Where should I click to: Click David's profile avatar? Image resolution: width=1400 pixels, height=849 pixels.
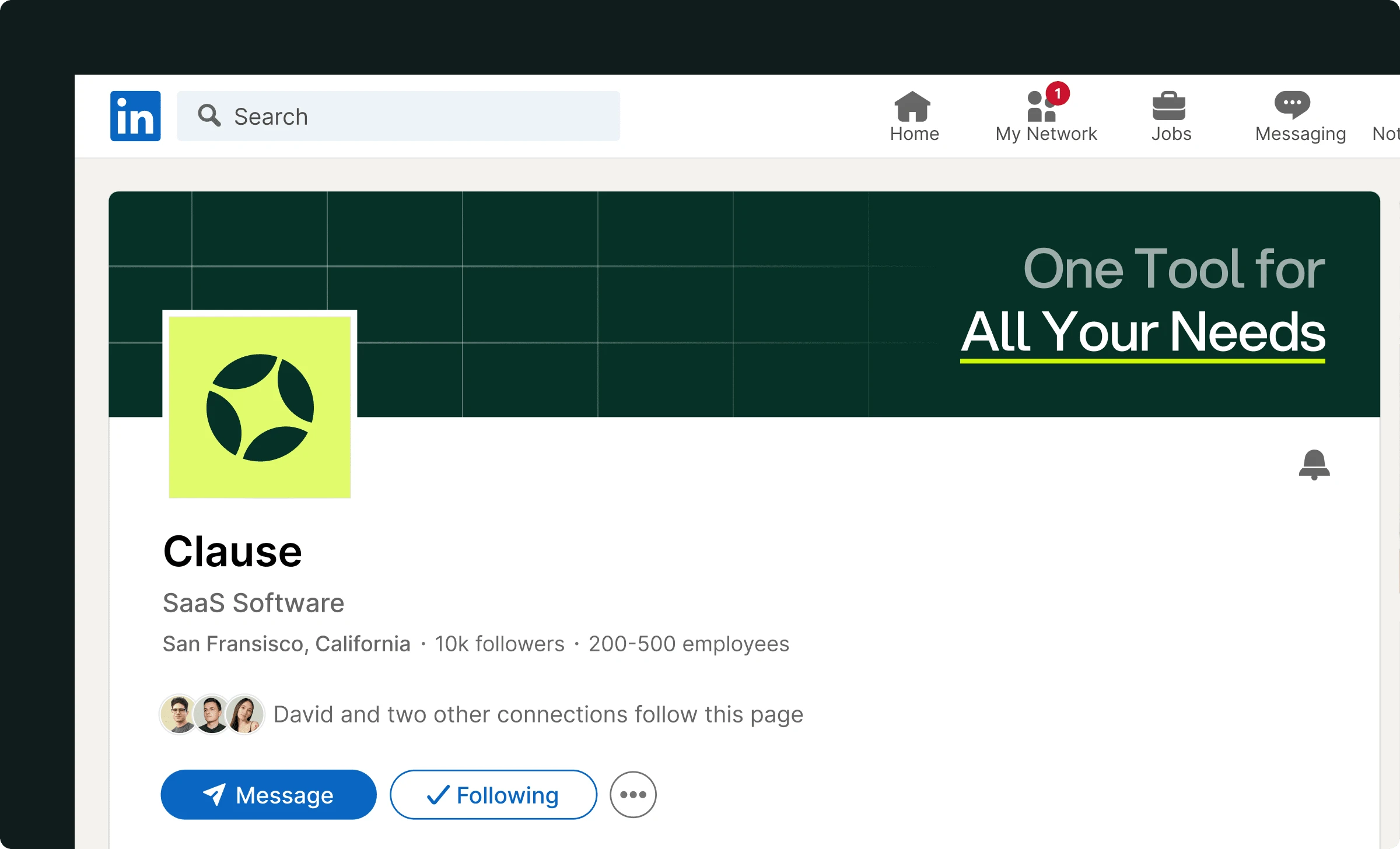178,714
